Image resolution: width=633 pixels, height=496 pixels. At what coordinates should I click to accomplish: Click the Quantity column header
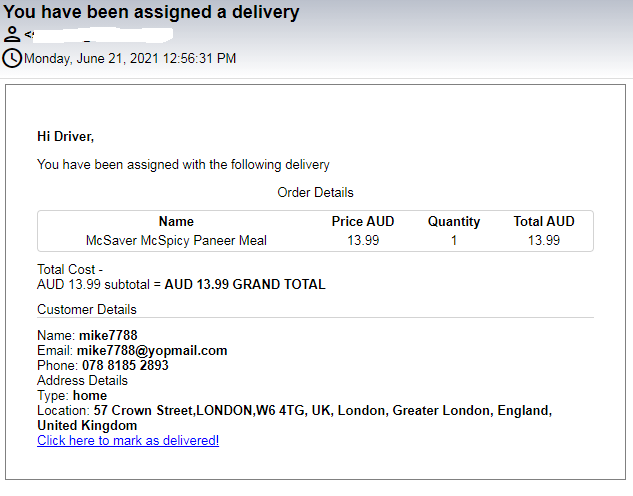point(454,222)
